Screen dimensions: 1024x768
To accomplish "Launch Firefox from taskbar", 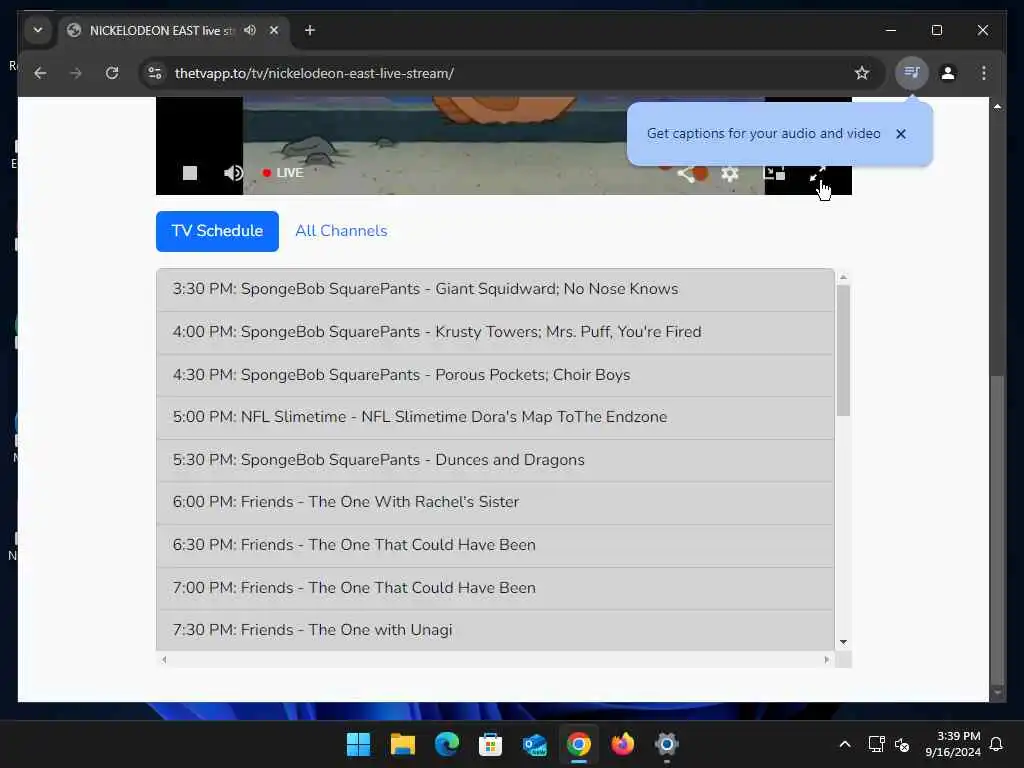I will pos(622,744).
